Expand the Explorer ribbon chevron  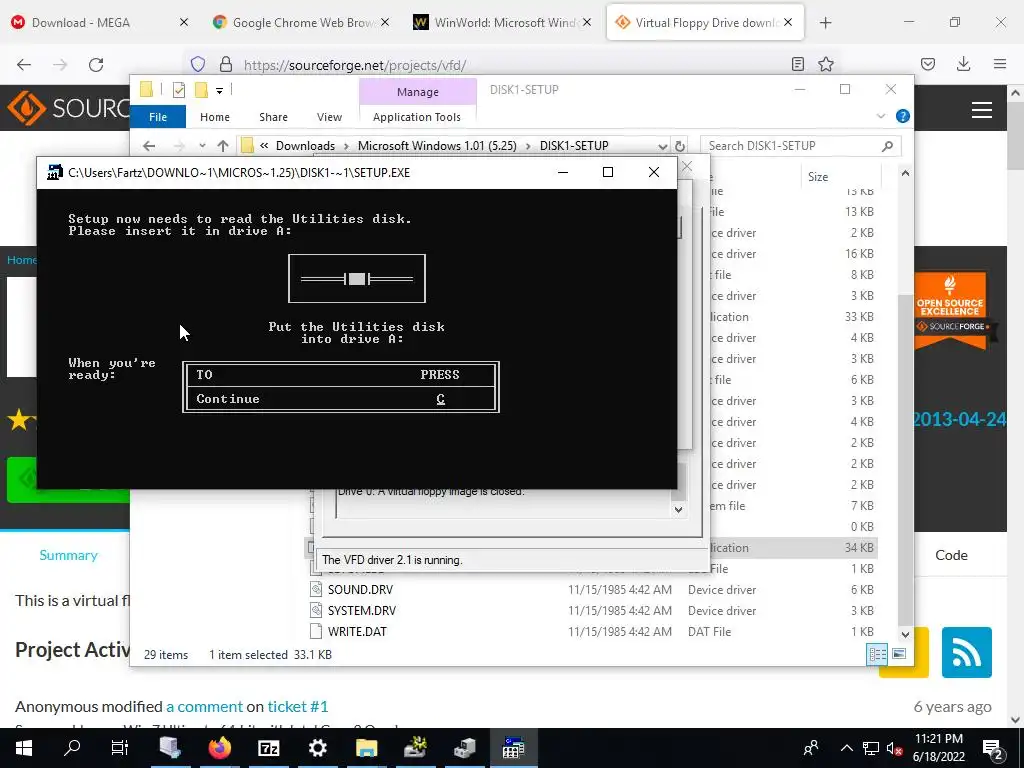(880, 116)
